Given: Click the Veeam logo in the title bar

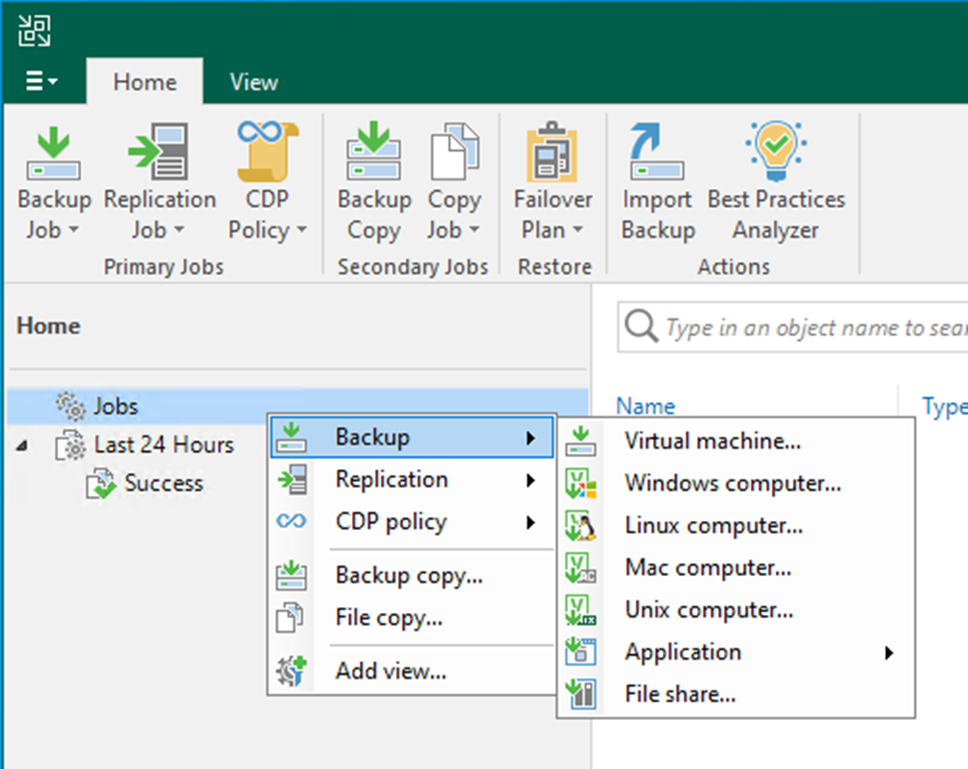Looking at the screenshot, I should [x=35, y=30].
